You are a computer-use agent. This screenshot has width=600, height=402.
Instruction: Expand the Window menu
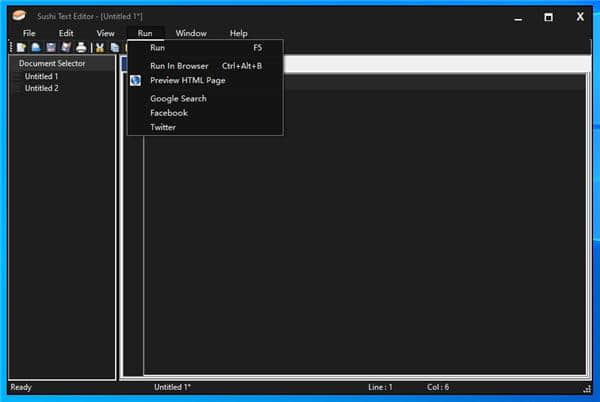coord(191,33)
